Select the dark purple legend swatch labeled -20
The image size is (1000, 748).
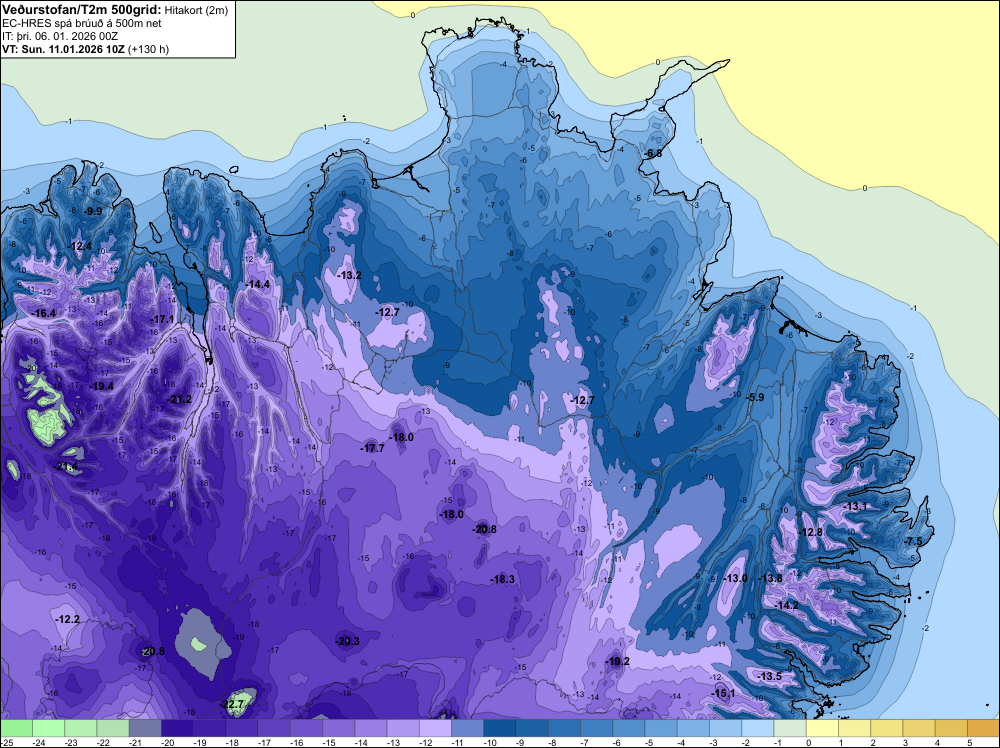[x=177, y=728]
